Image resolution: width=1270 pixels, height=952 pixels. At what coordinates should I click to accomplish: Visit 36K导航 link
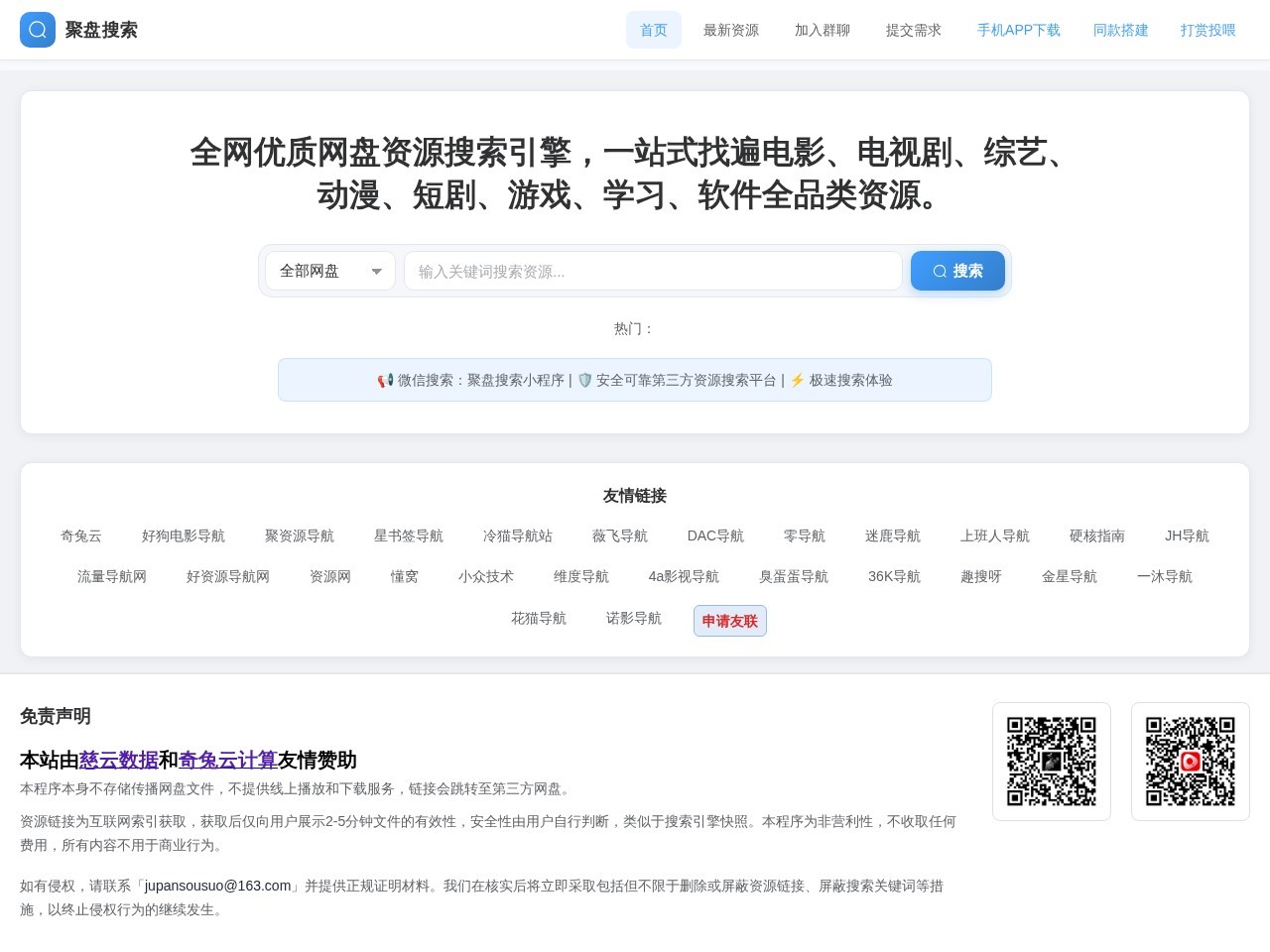[894, 576]
